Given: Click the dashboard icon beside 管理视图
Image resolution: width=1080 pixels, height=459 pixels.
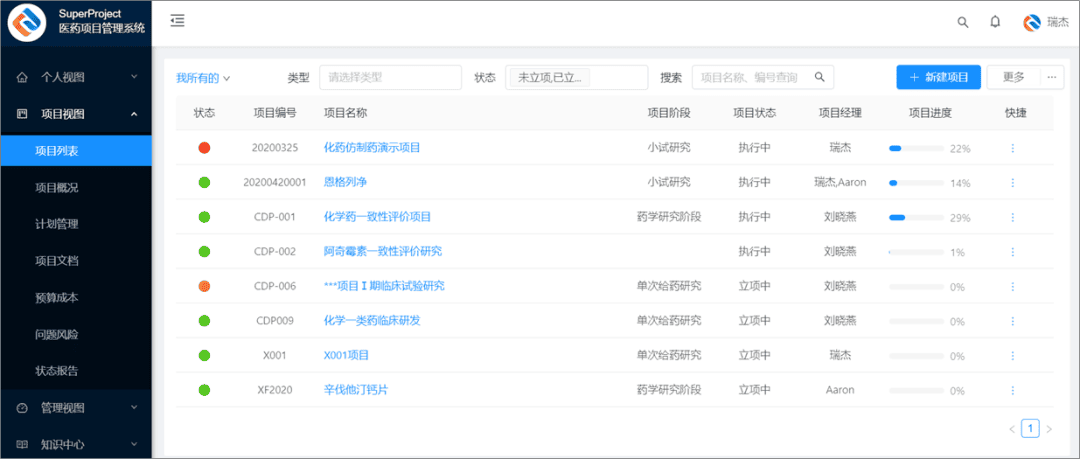Looking at the screenshot, I should [x=21, y=408].
